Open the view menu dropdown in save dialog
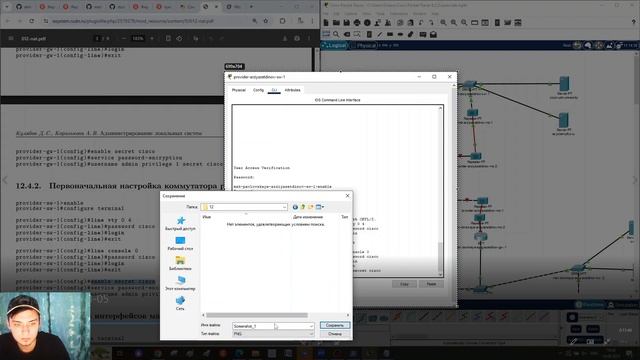 tap(320, 207)
